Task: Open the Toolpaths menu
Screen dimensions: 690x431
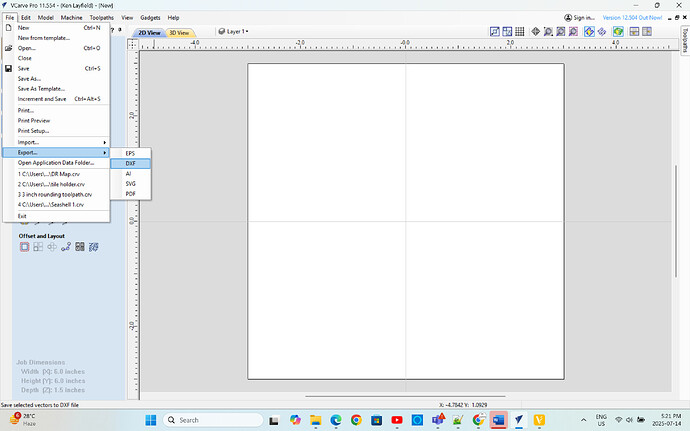Action: tap(102, 18)
